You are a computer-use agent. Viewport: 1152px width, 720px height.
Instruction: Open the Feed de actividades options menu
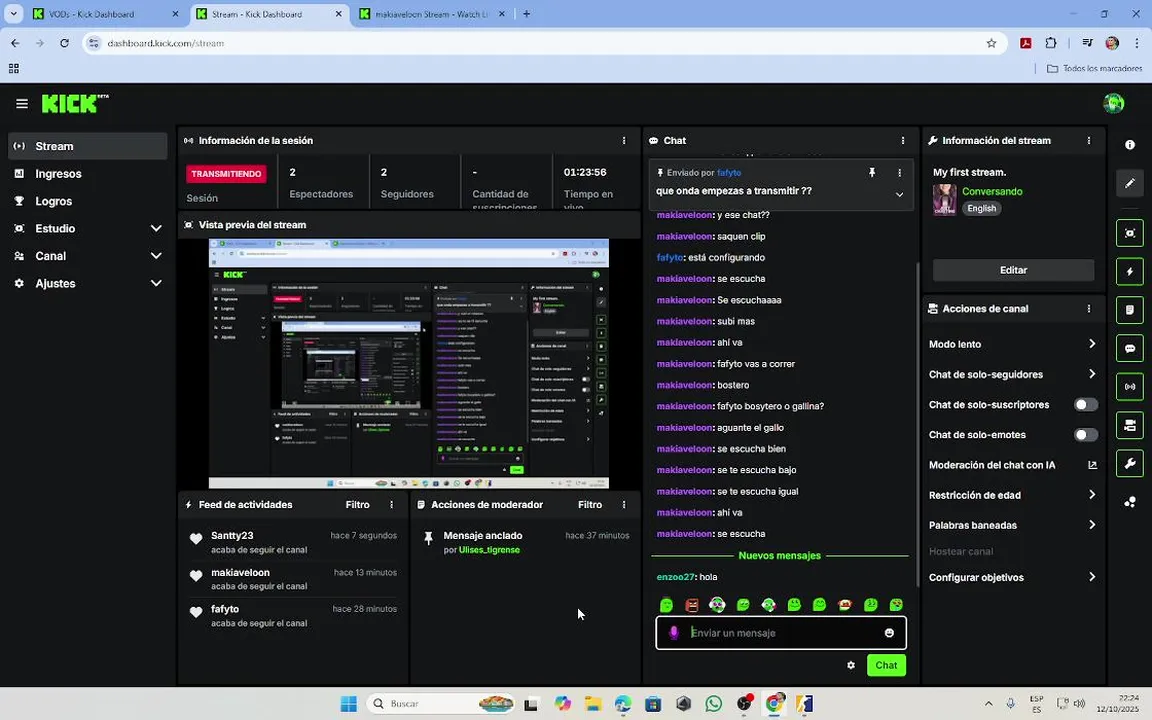pos(392,505)
